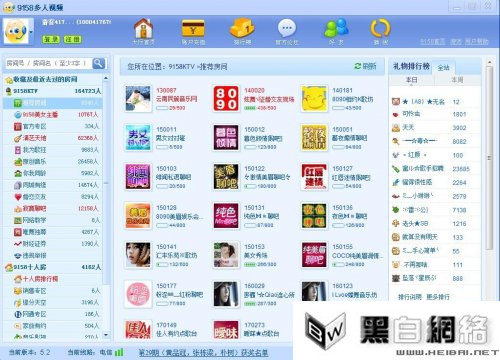
Task: Click 164723人 online count text
Action: 88,91
